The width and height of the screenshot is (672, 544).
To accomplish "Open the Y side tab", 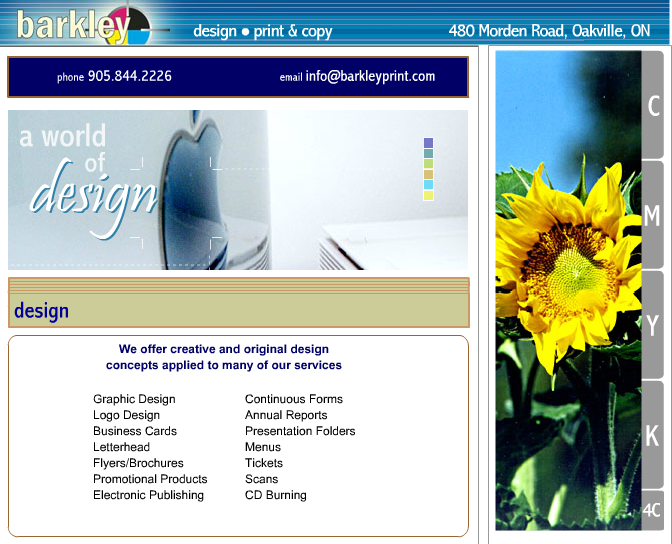I will tap(653, 325).
